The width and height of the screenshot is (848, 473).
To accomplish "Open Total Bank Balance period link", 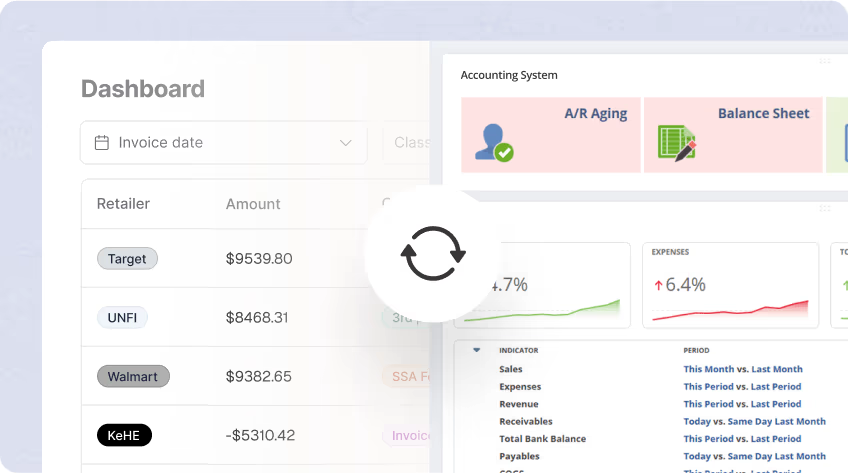I will [742, 438].
